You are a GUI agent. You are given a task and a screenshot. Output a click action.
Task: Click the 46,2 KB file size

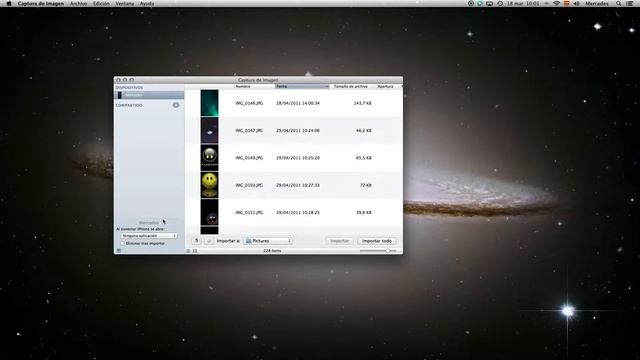click(x=364, y=131)
